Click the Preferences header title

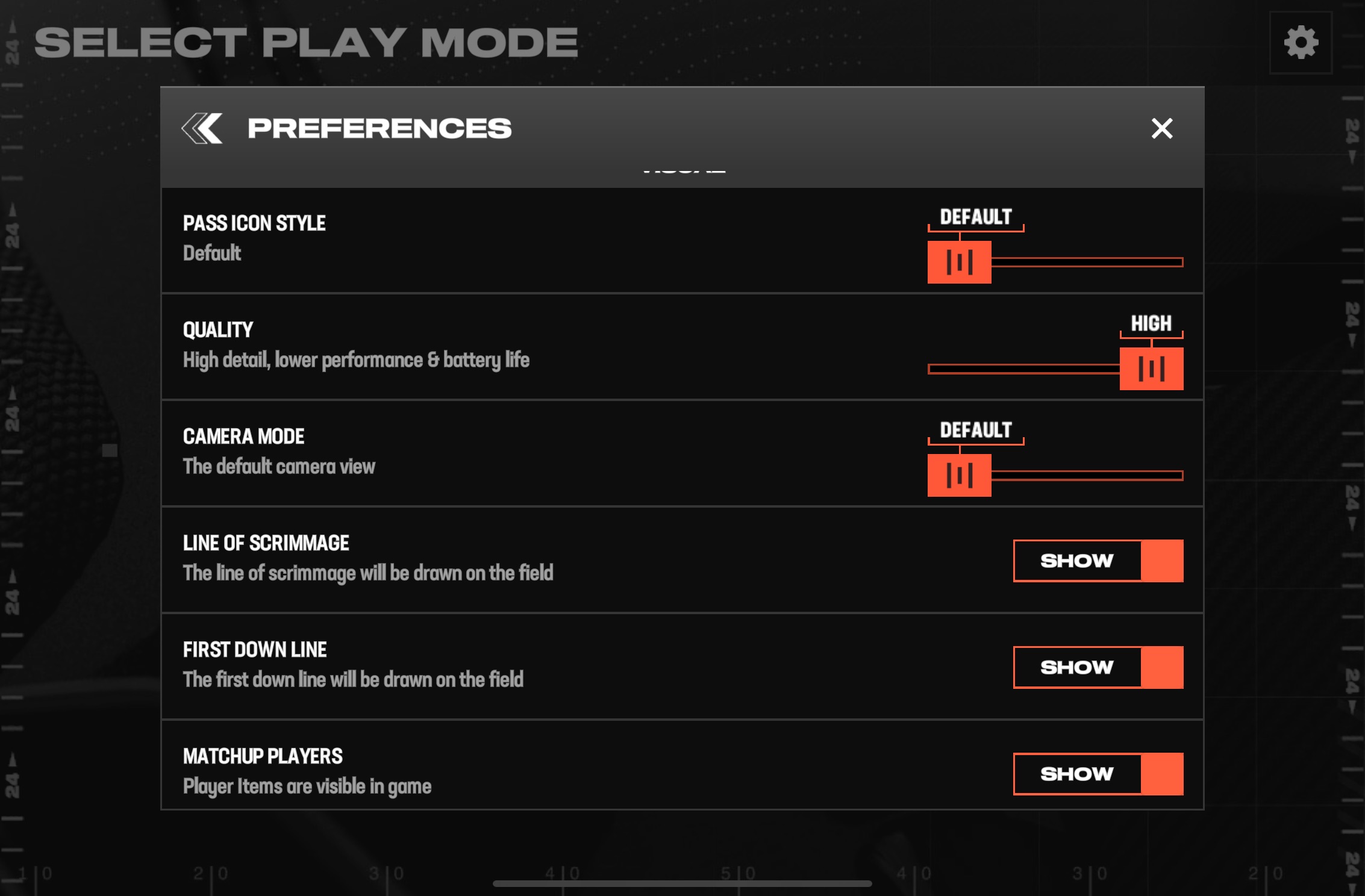click(x=380, y=128)
